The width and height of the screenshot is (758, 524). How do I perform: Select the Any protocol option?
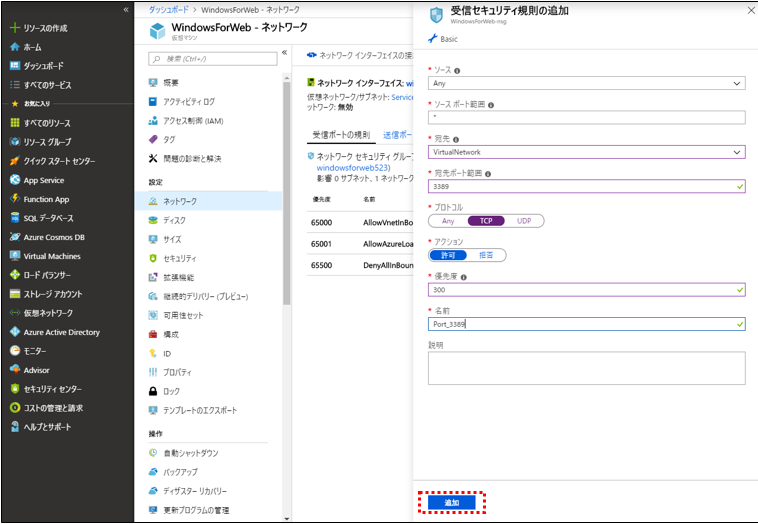point(448,221)
